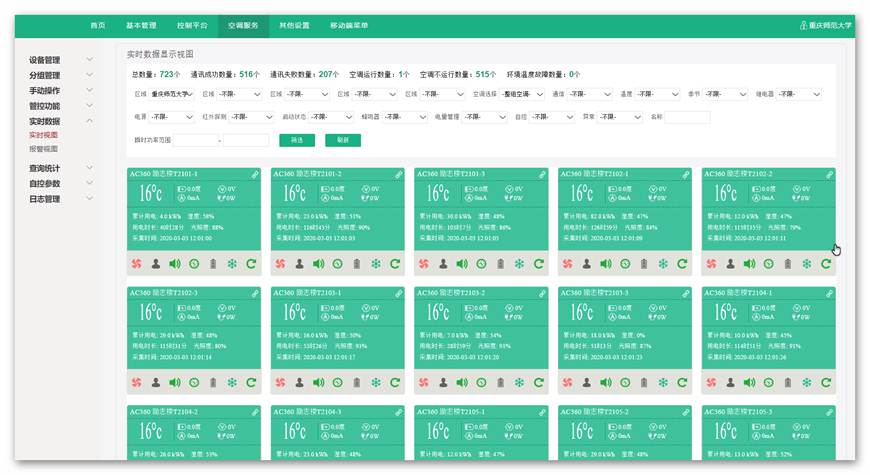Click the refresh icon on card T2104-1
870x475 pixels.
(826, 383)
